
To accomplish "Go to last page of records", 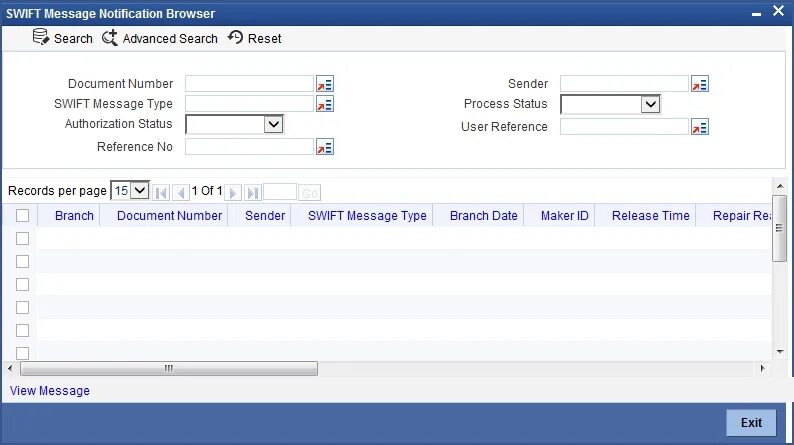I will (253, 192).
